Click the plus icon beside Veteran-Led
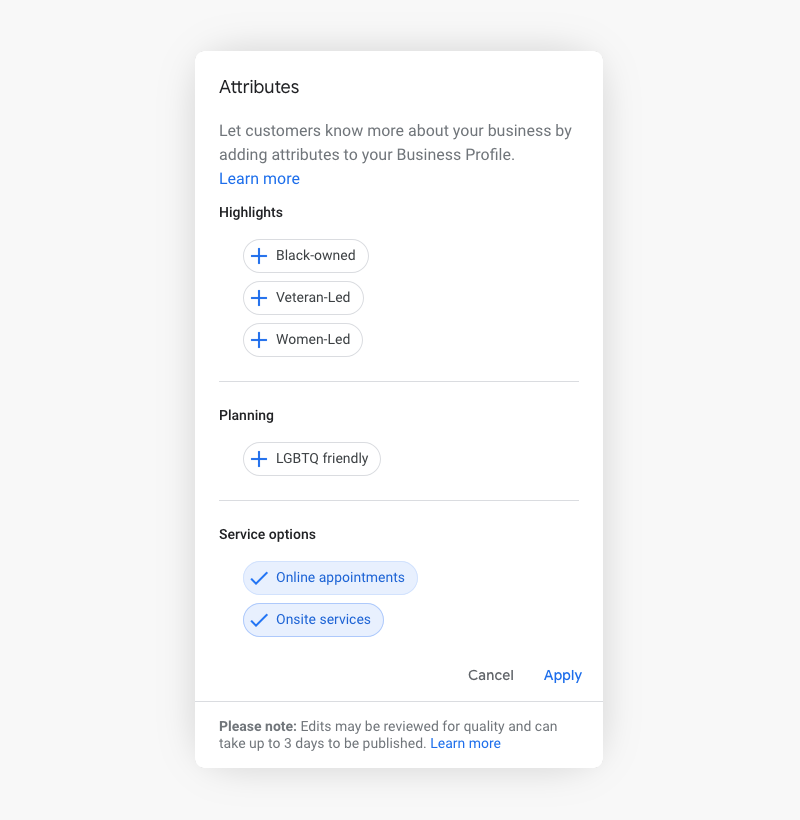800x820 pixels. 259,298
